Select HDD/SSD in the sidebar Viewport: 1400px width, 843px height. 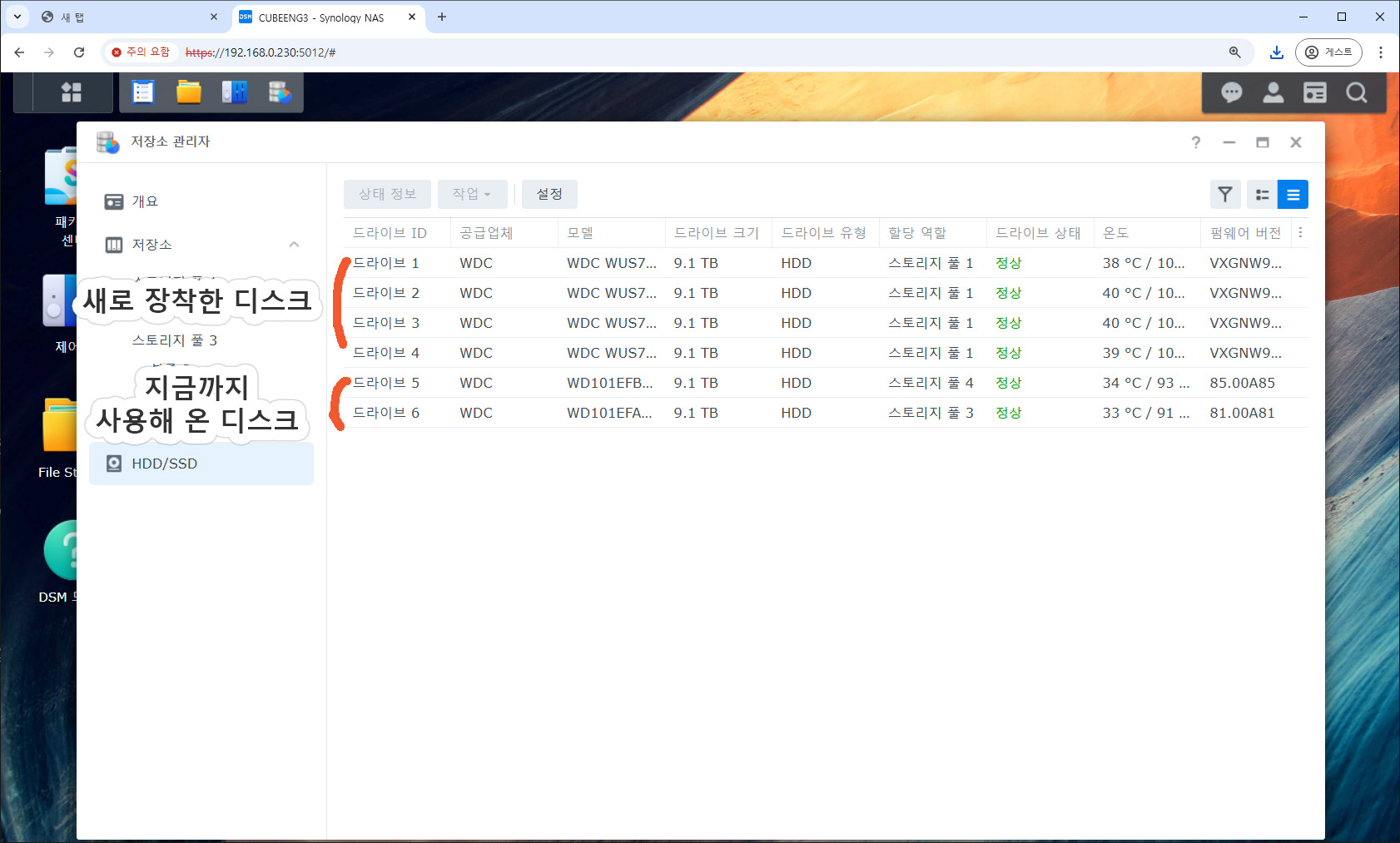tap(164, 464)
